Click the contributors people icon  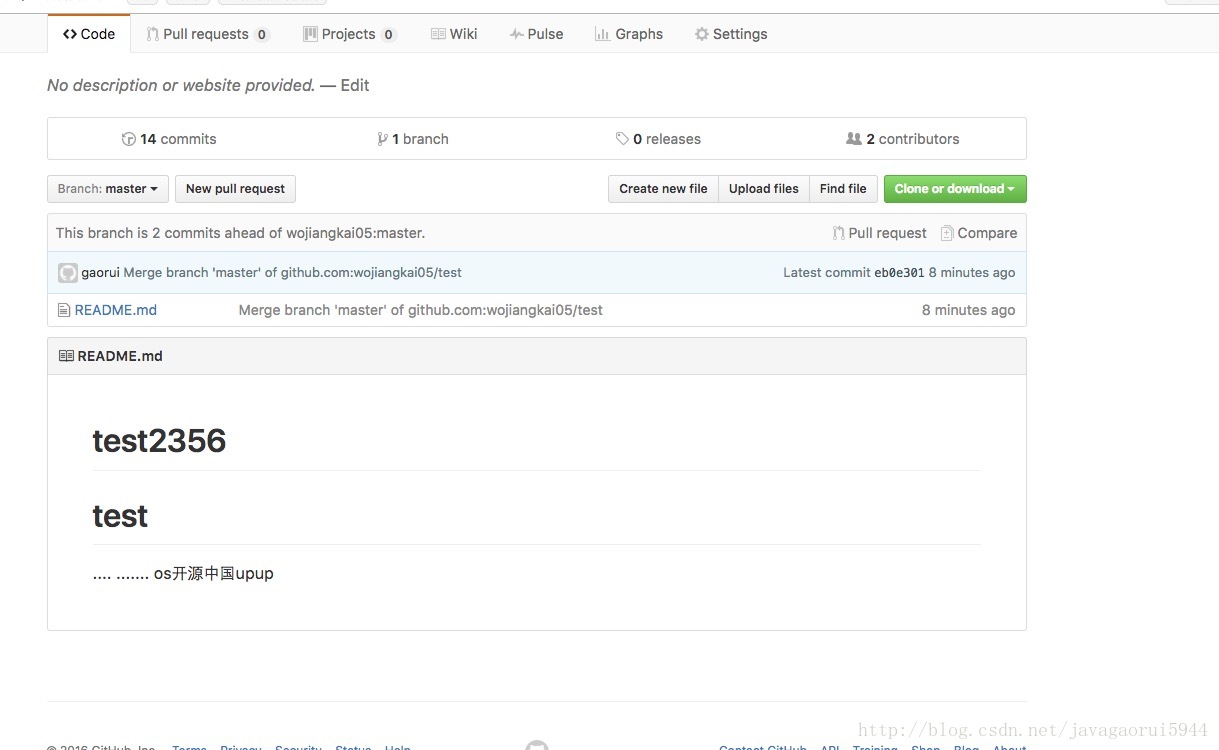[854, 139]
